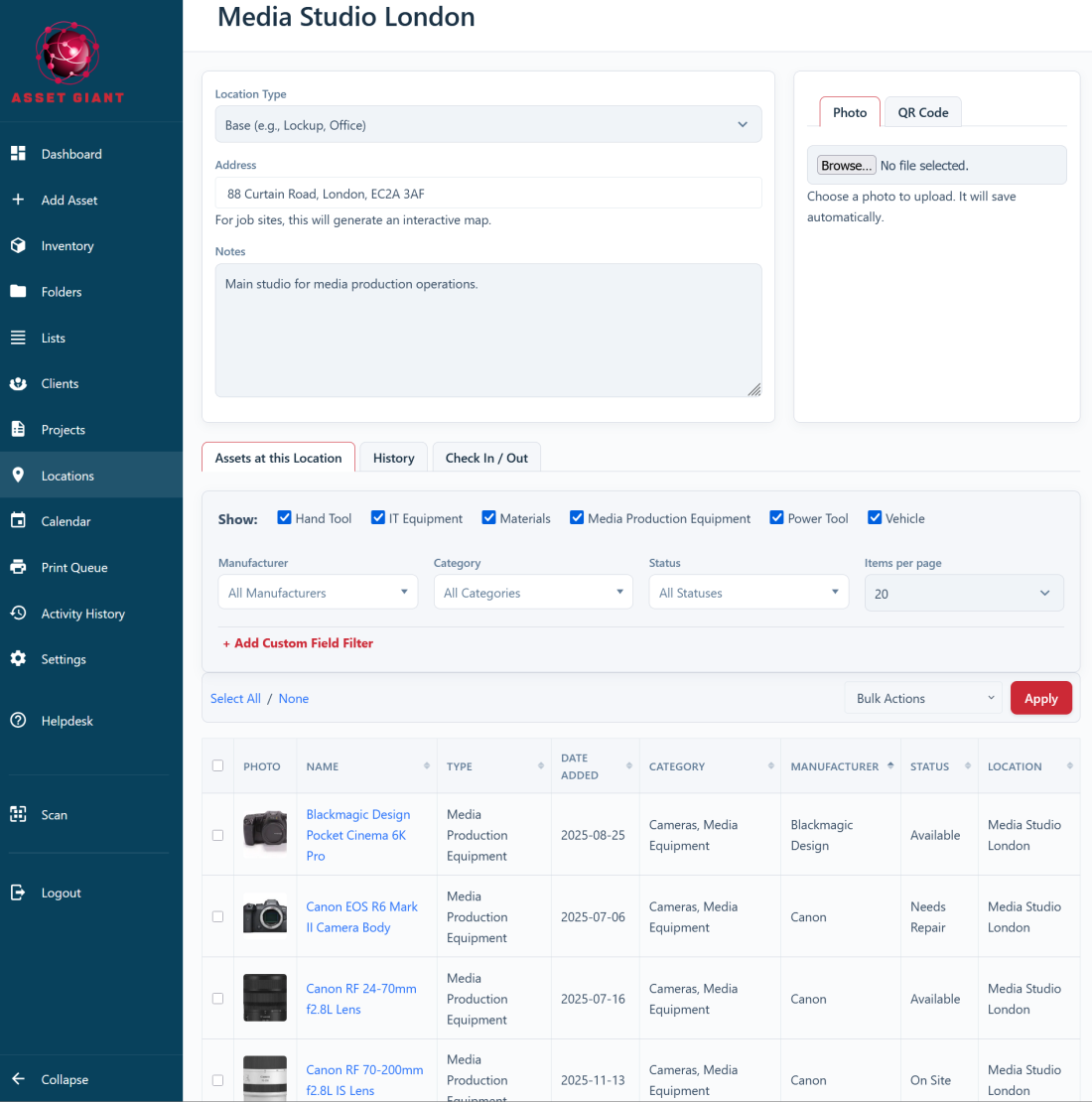Click the Clients handshake icon
This screenshot has width=1092, height=1102.
pyautogui.click(x=18, y=383)
